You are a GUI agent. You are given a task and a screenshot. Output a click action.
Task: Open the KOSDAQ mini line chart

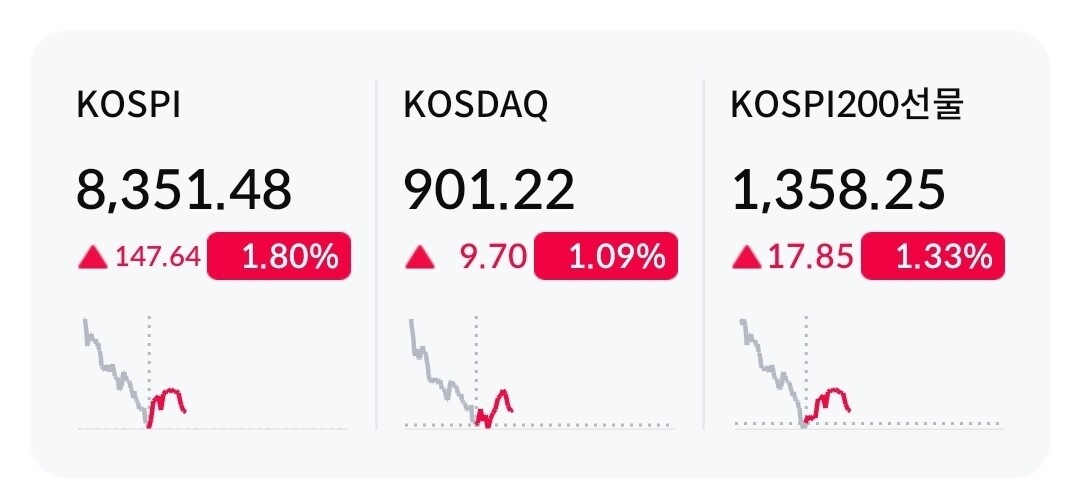(x=539, y=373)
